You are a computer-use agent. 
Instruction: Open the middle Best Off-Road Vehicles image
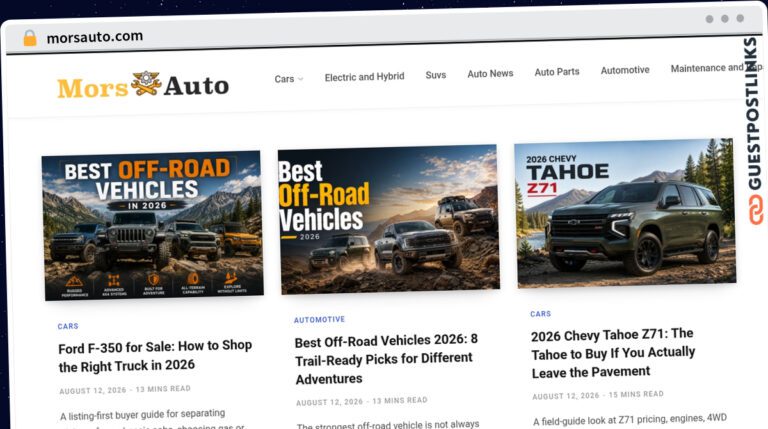(389, 219)
